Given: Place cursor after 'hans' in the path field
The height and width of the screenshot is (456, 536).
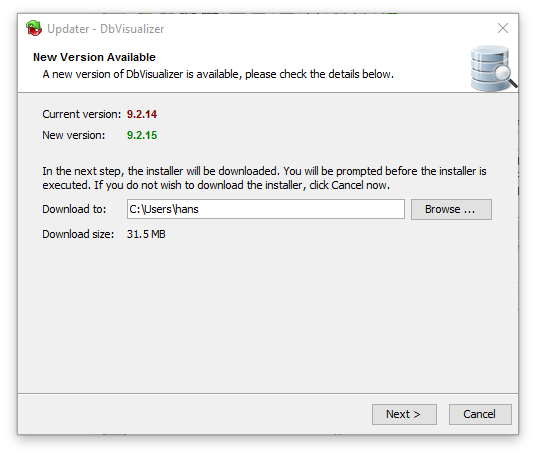Looking at the screenshot, I should pyautogui.click(x=200, y=209).
